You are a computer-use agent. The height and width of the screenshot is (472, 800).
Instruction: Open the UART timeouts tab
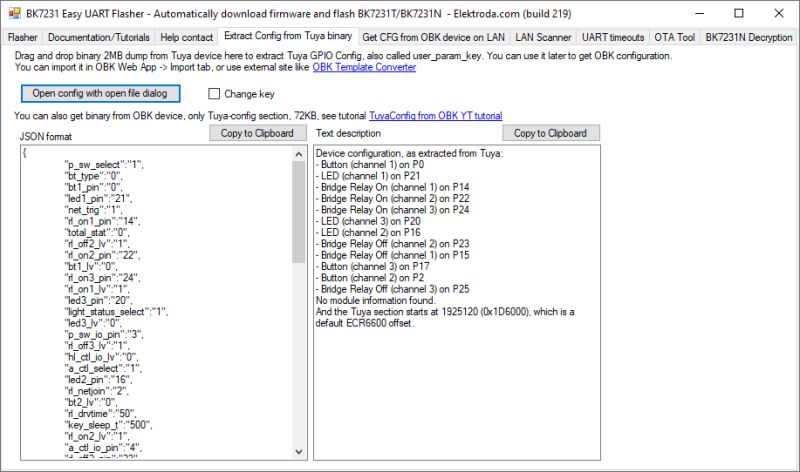(613, 37)
